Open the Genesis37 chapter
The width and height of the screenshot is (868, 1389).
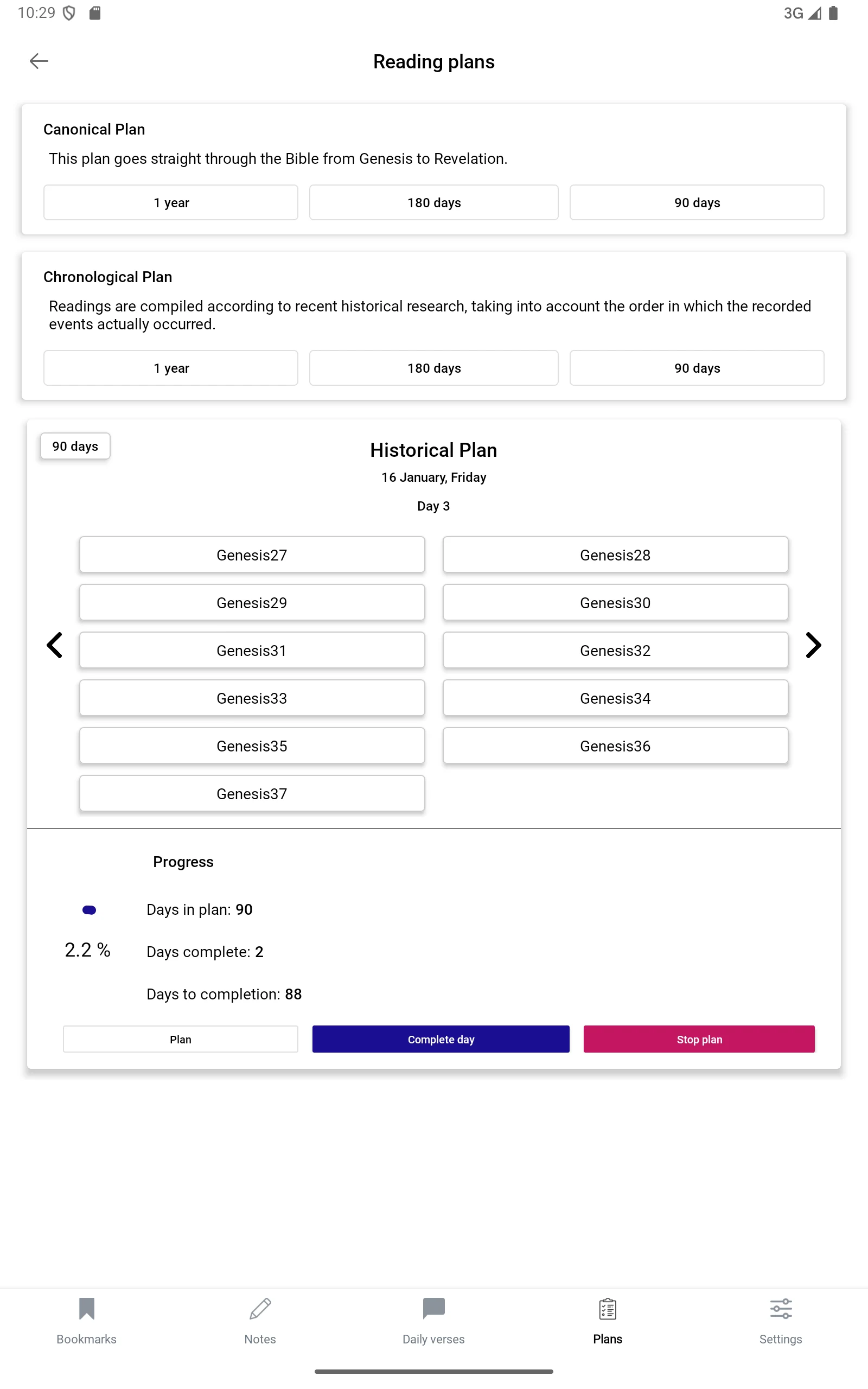(252, 793)
